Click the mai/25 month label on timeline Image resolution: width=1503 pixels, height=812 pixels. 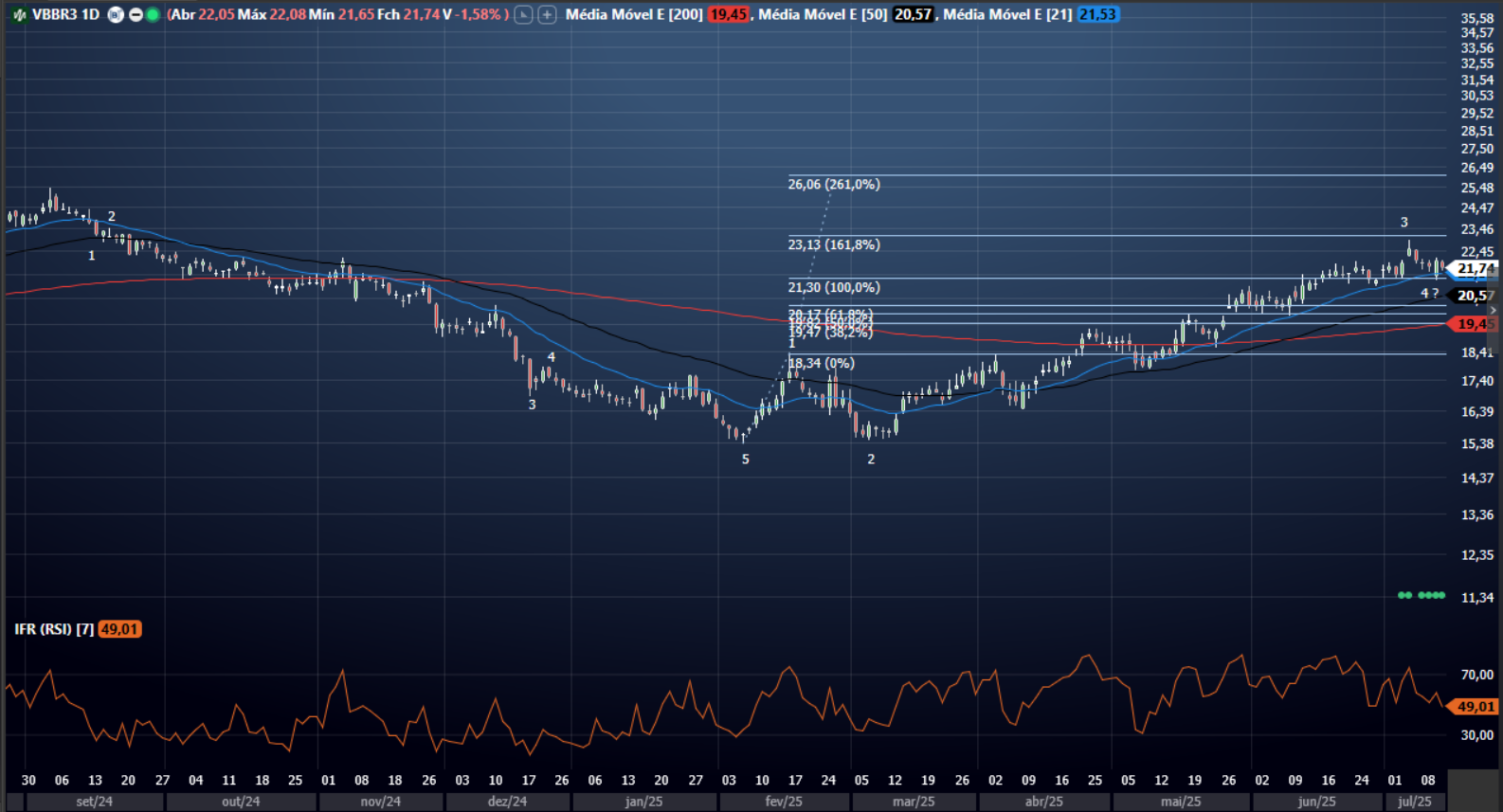1181,802
